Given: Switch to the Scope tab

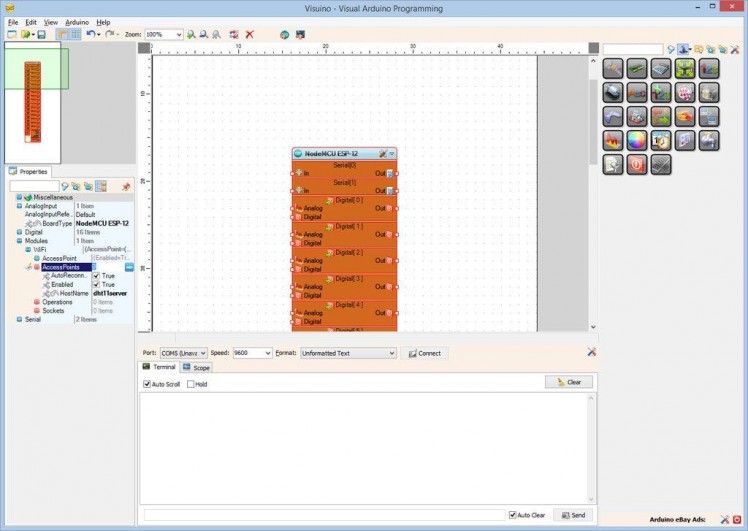Looking at the screenshot, I should click(196, 368).
